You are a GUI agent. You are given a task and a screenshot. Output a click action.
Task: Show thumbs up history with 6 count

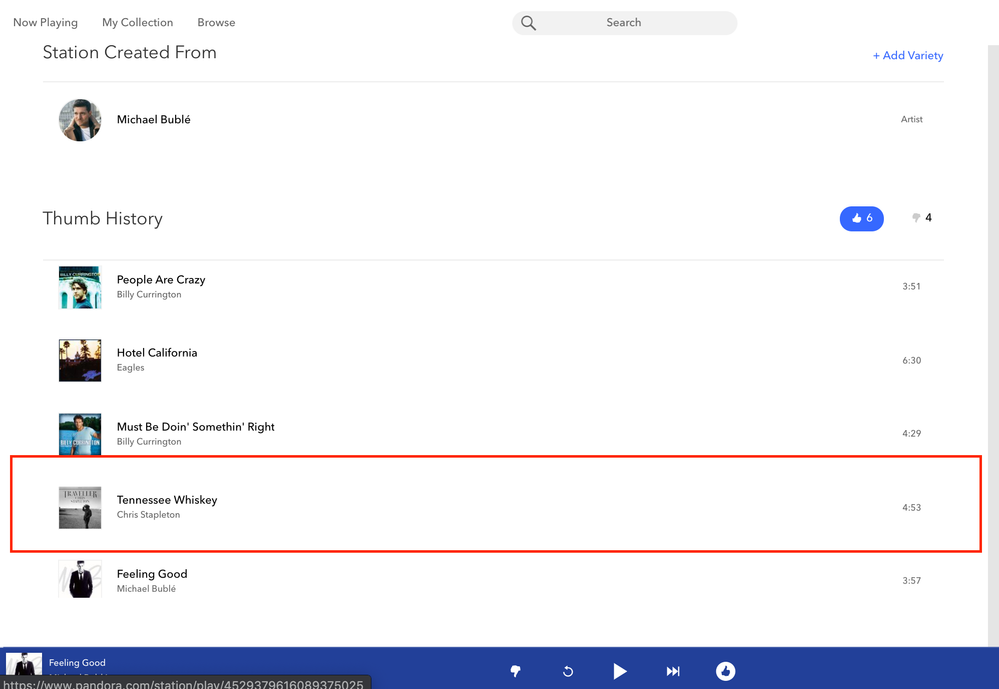point(861,218)
